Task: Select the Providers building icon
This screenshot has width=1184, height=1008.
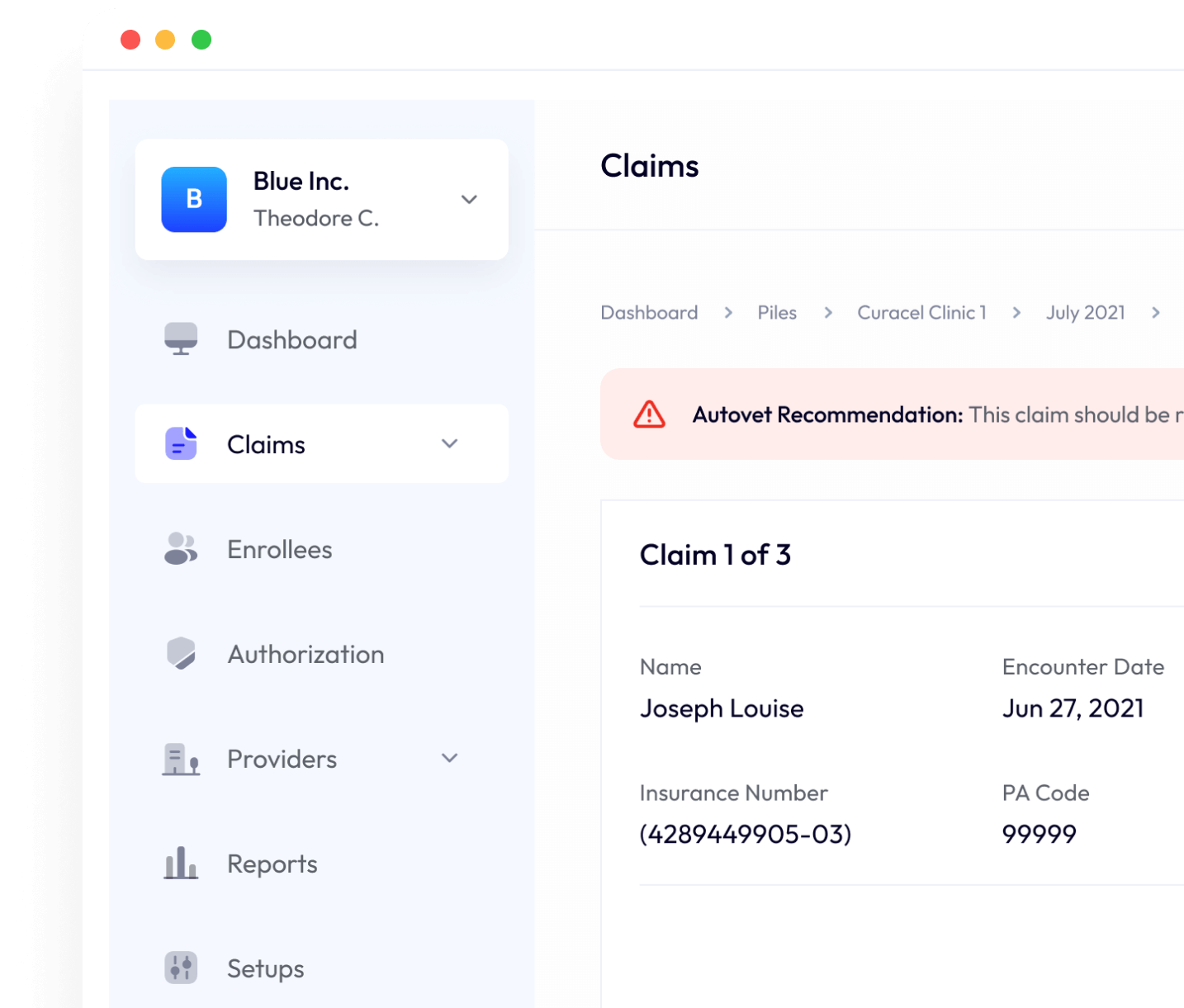Action: tap(181, 759)
